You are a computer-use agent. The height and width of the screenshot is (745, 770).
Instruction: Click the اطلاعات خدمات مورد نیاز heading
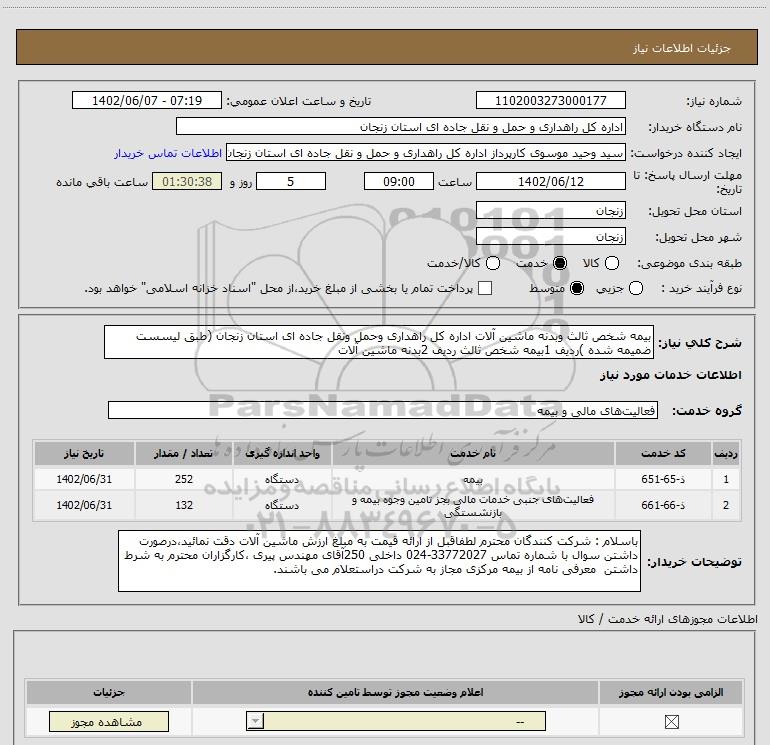click(x=670, y=375)
